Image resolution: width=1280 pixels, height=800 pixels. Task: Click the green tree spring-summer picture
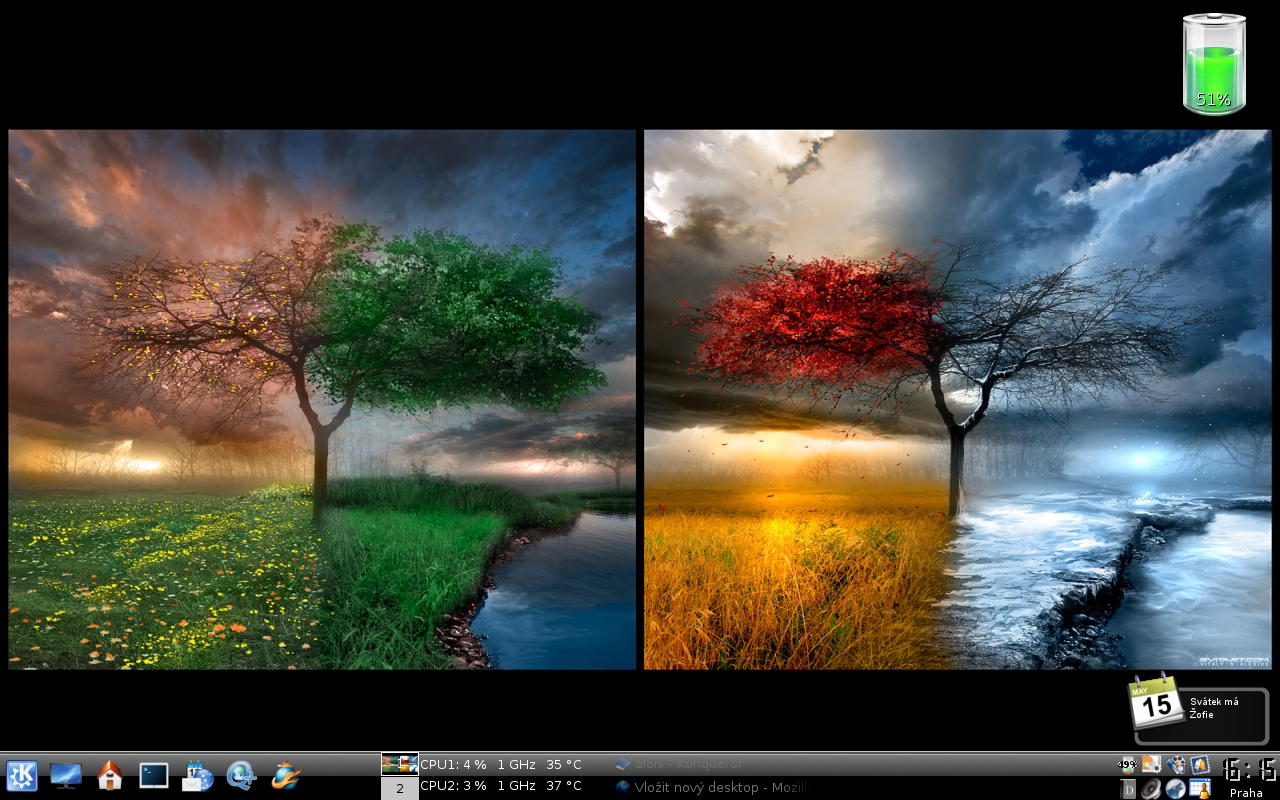322,399
